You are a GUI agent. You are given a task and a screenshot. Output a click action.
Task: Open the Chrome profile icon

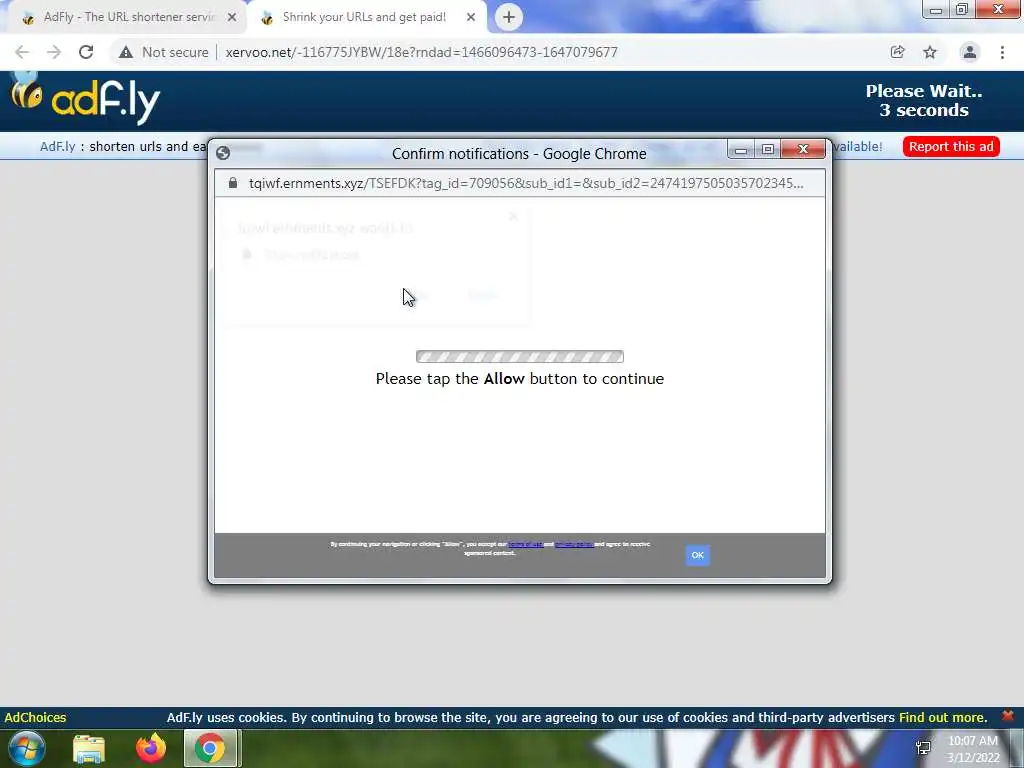point(970,52)
